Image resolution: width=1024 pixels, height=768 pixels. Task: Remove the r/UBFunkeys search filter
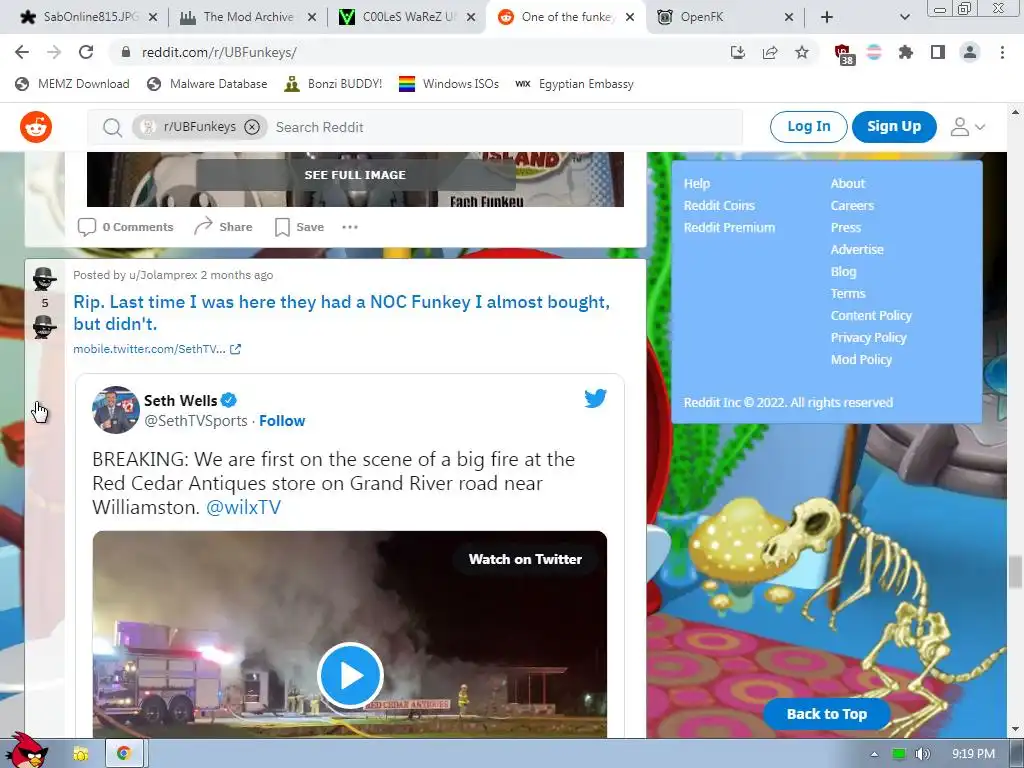[x=252, y=127]
